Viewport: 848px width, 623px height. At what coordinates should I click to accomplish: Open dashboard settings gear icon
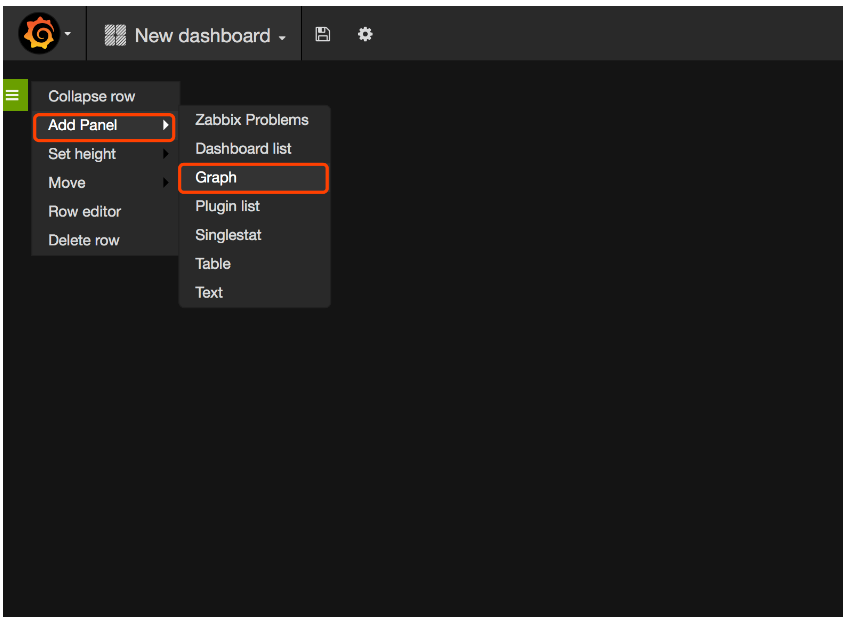pyautogui.click(x=365, y=35)
